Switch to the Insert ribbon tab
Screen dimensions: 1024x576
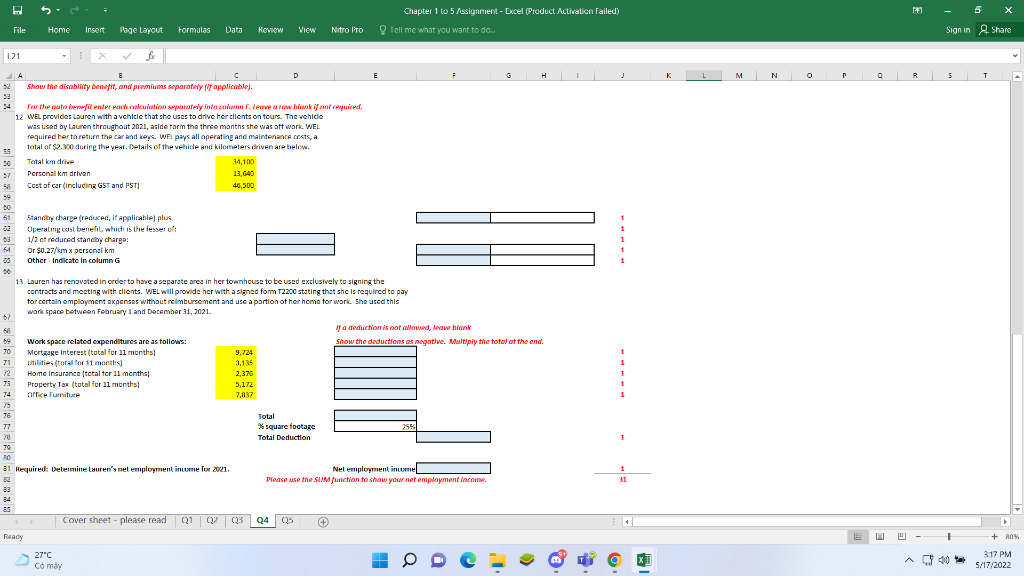point(95,30)
